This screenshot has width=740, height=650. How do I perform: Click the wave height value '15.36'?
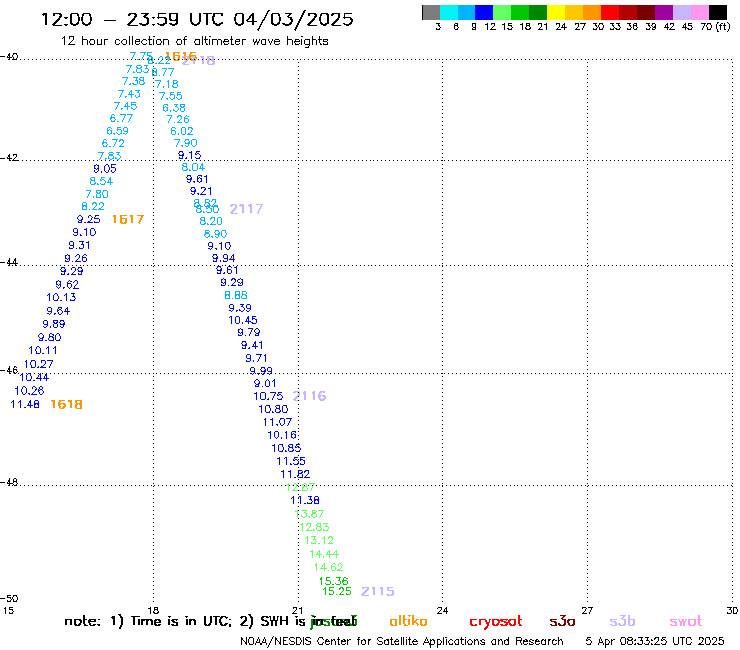click(x=333, y=581)
